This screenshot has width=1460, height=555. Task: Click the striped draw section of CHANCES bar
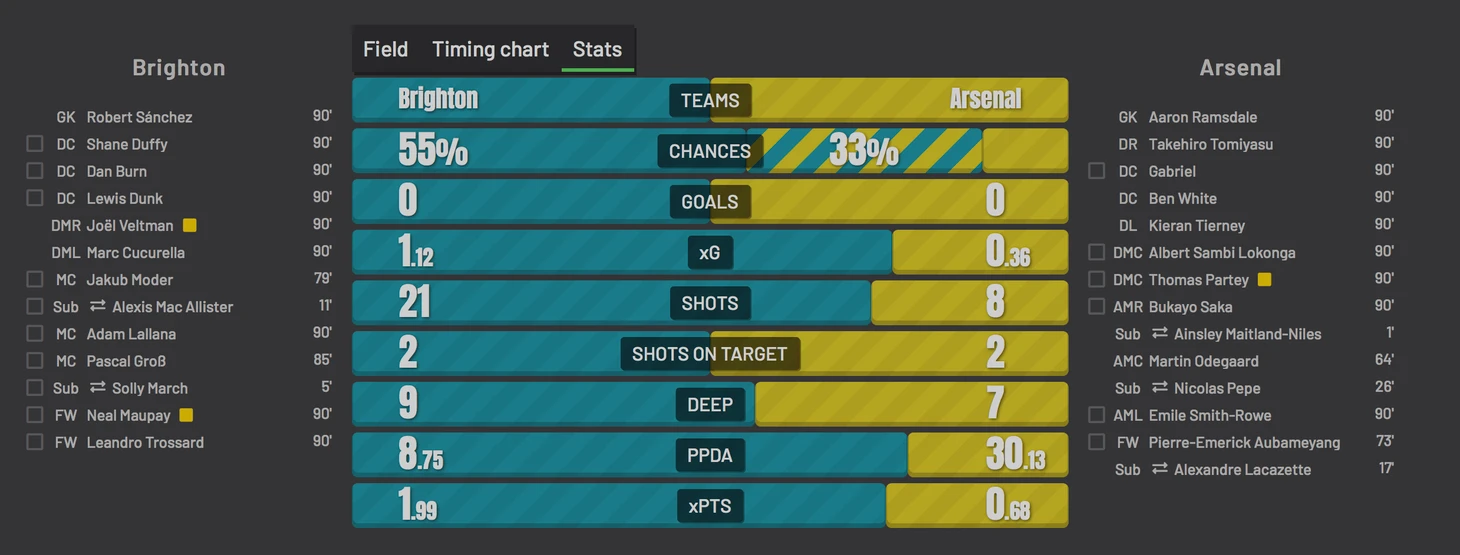pyautogui.click(x=865, y=150)
